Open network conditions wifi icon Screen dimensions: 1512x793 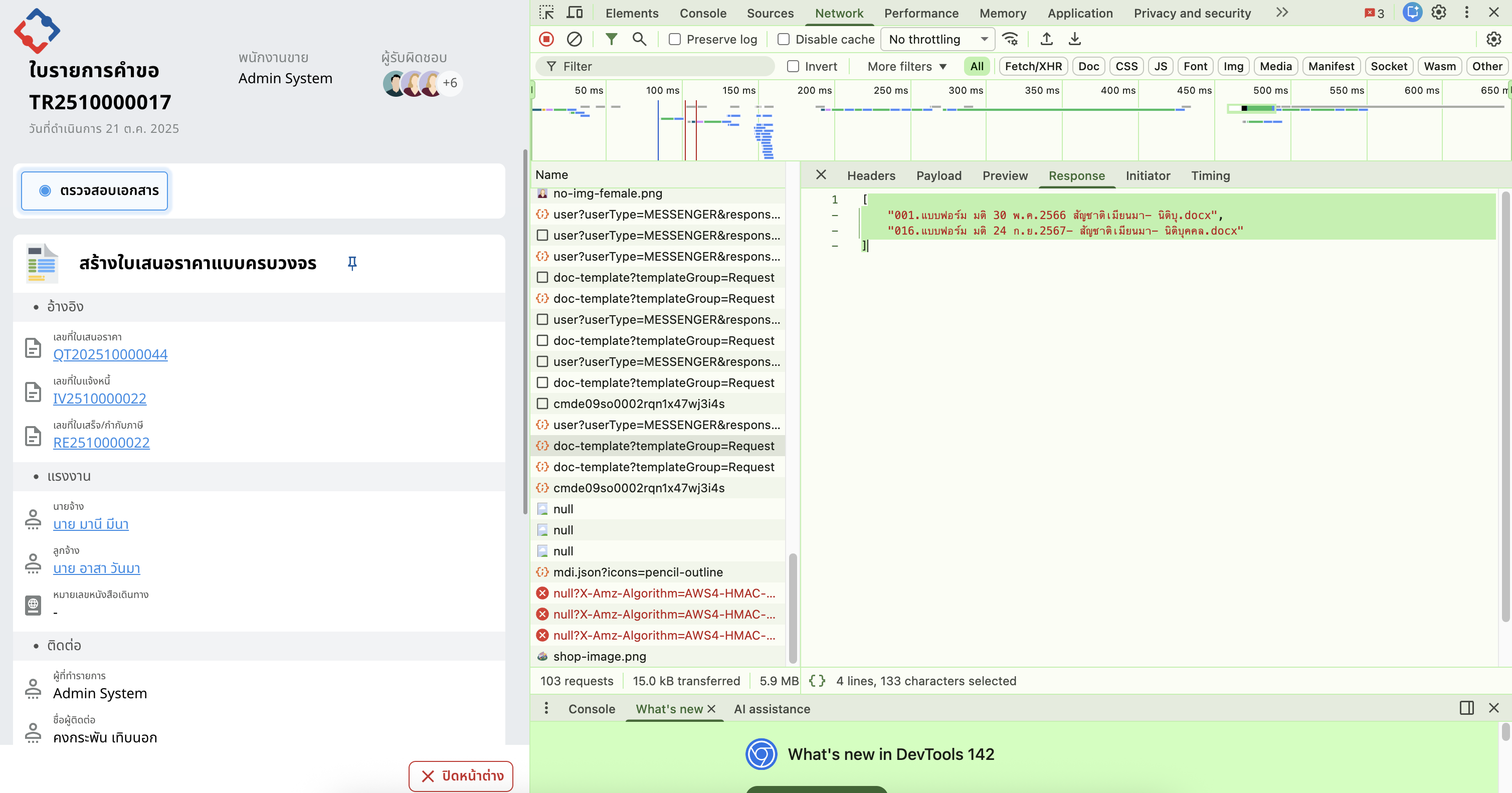(1010, 39)
